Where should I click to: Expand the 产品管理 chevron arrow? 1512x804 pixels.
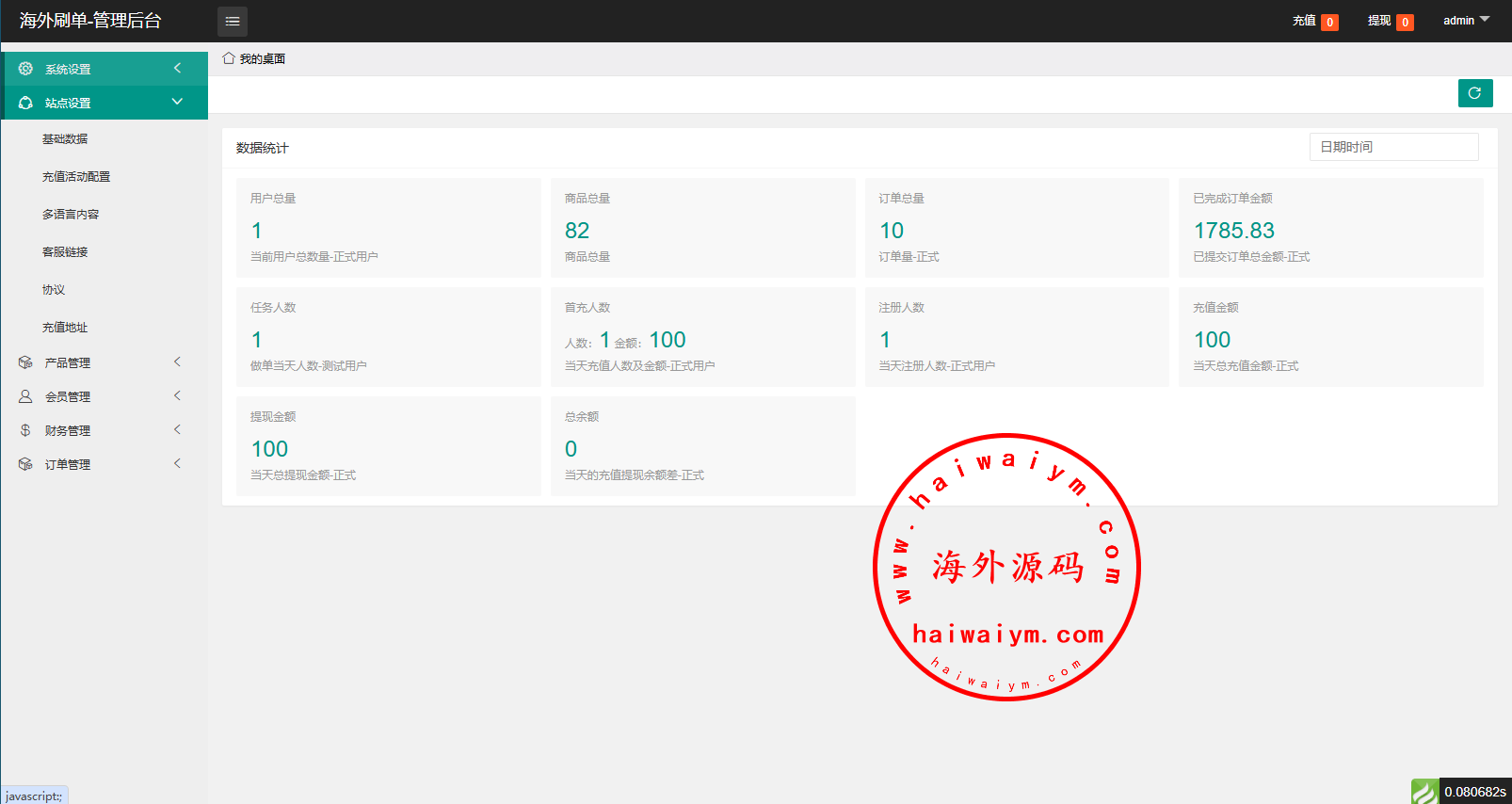177,362
